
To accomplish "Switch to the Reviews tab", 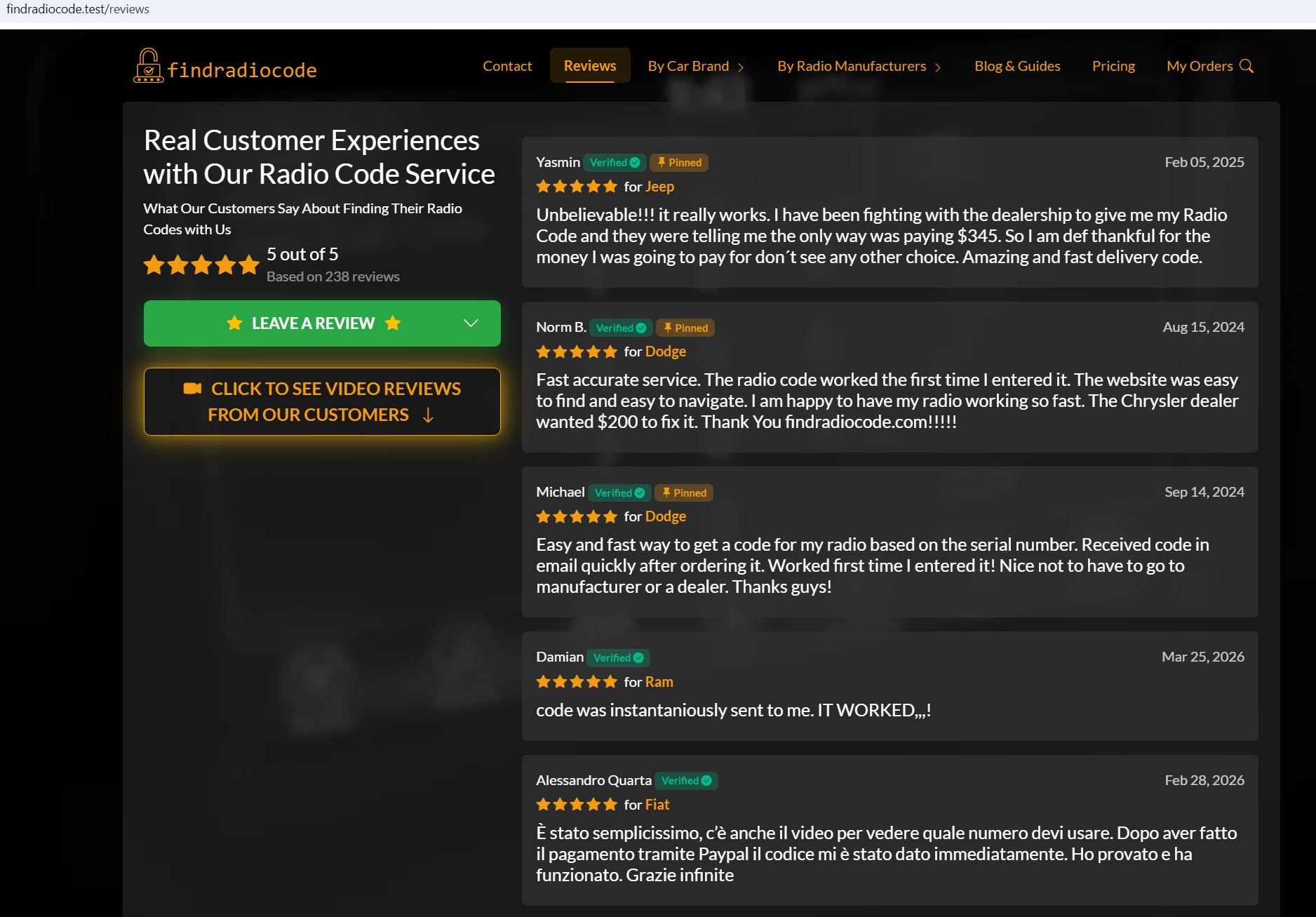I will 589,65.
